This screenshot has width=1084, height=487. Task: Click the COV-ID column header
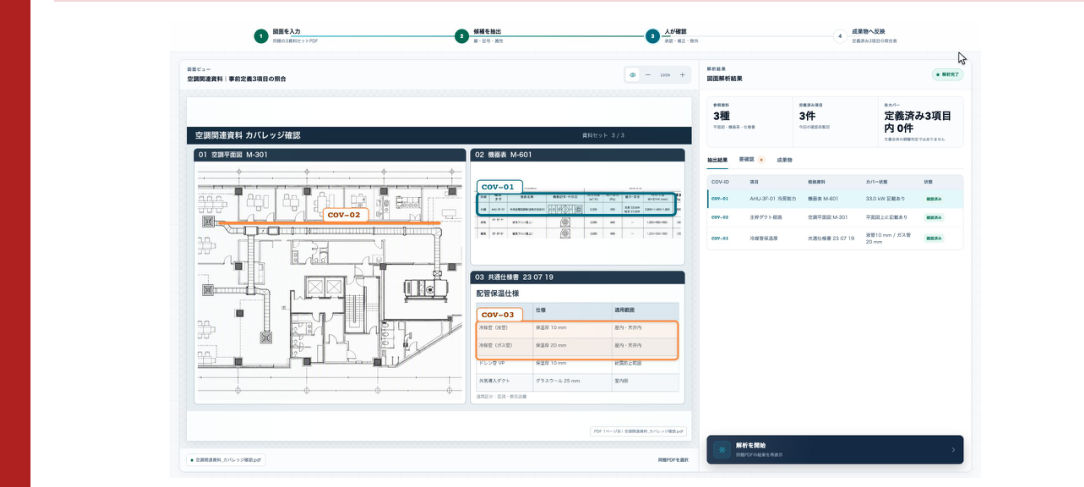[720, 181]
